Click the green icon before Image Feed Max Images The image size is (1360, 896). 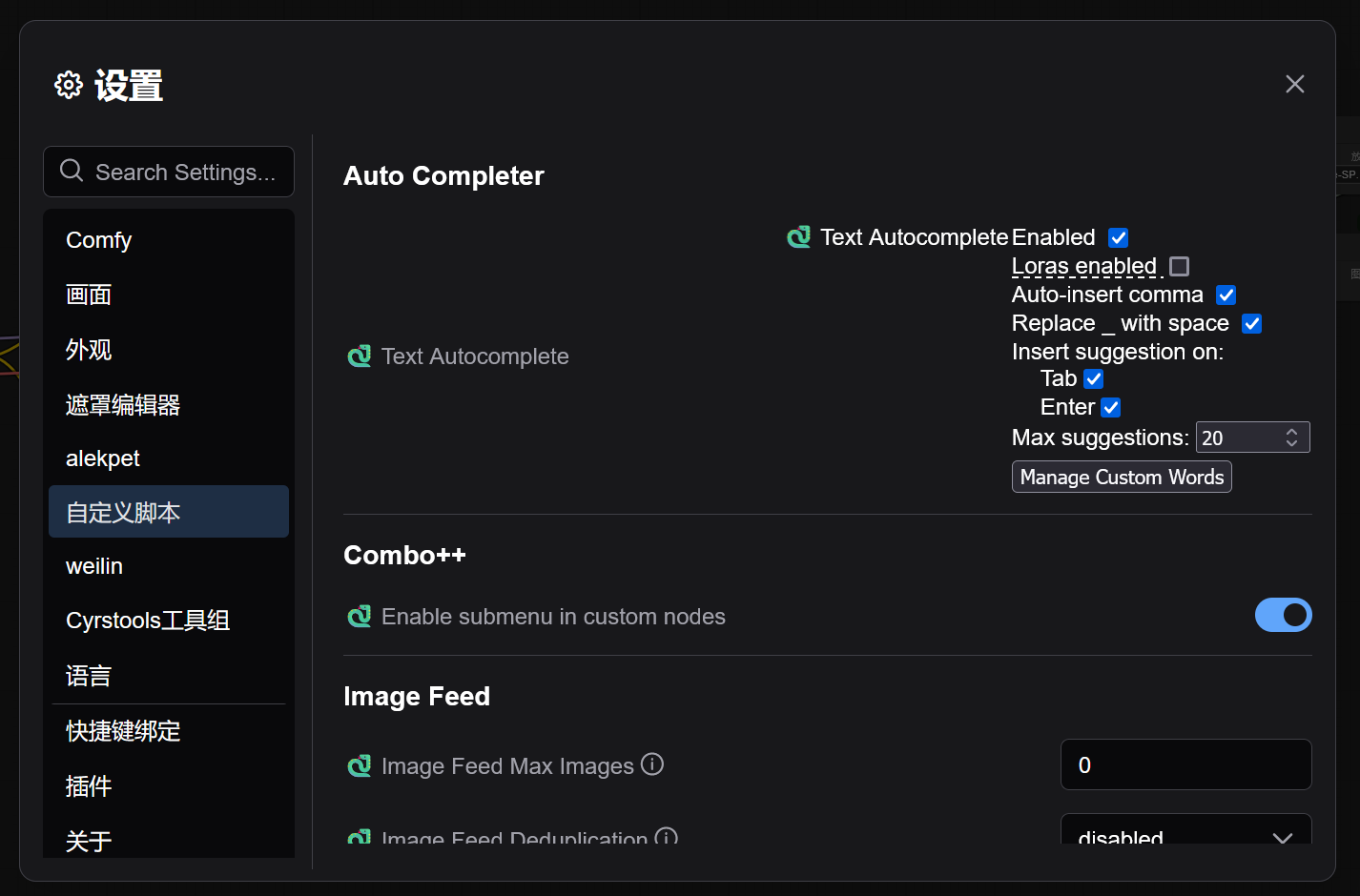[360, 765]
